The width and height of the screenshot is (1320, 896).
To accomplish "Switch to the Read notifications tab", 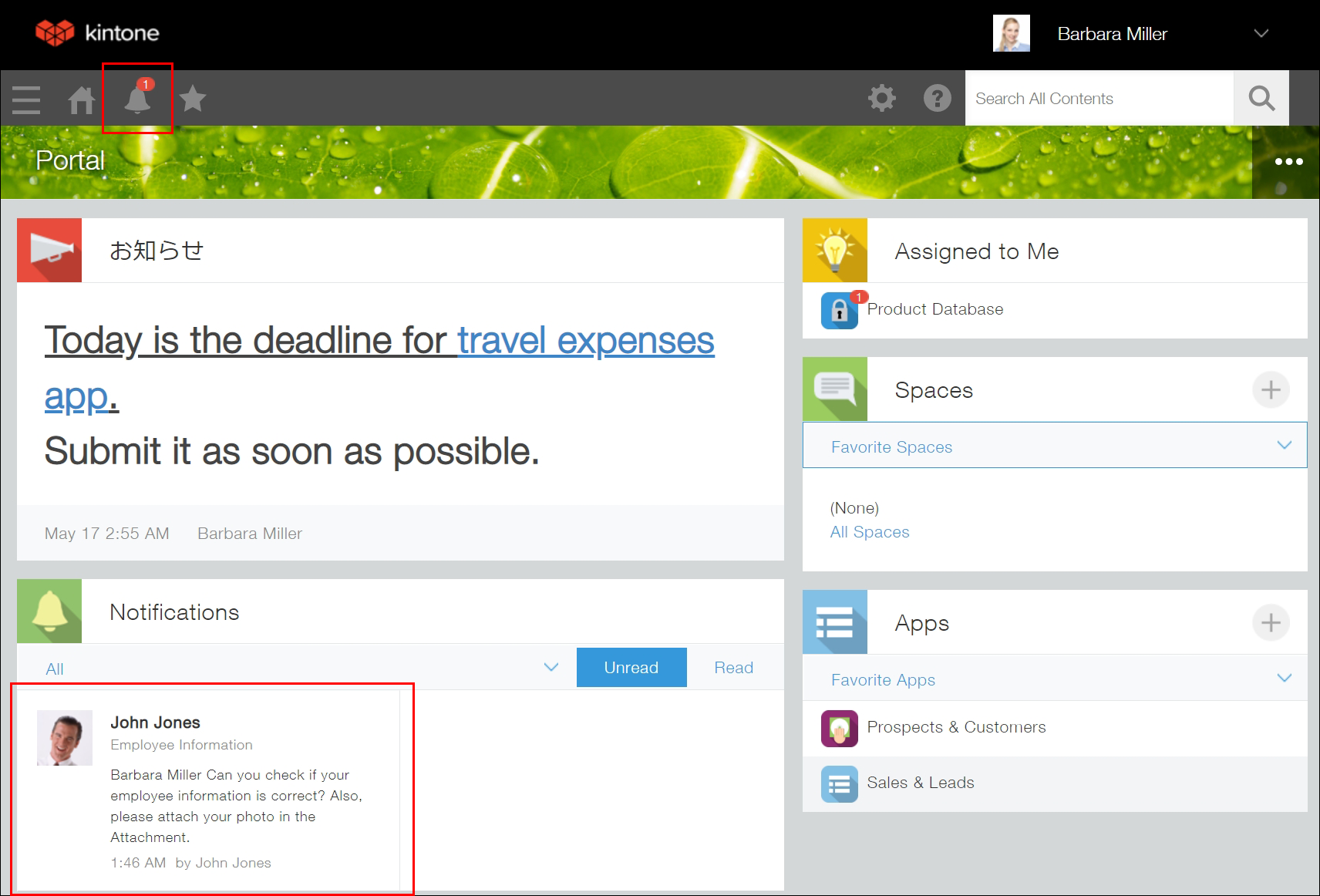I will 733,667.
